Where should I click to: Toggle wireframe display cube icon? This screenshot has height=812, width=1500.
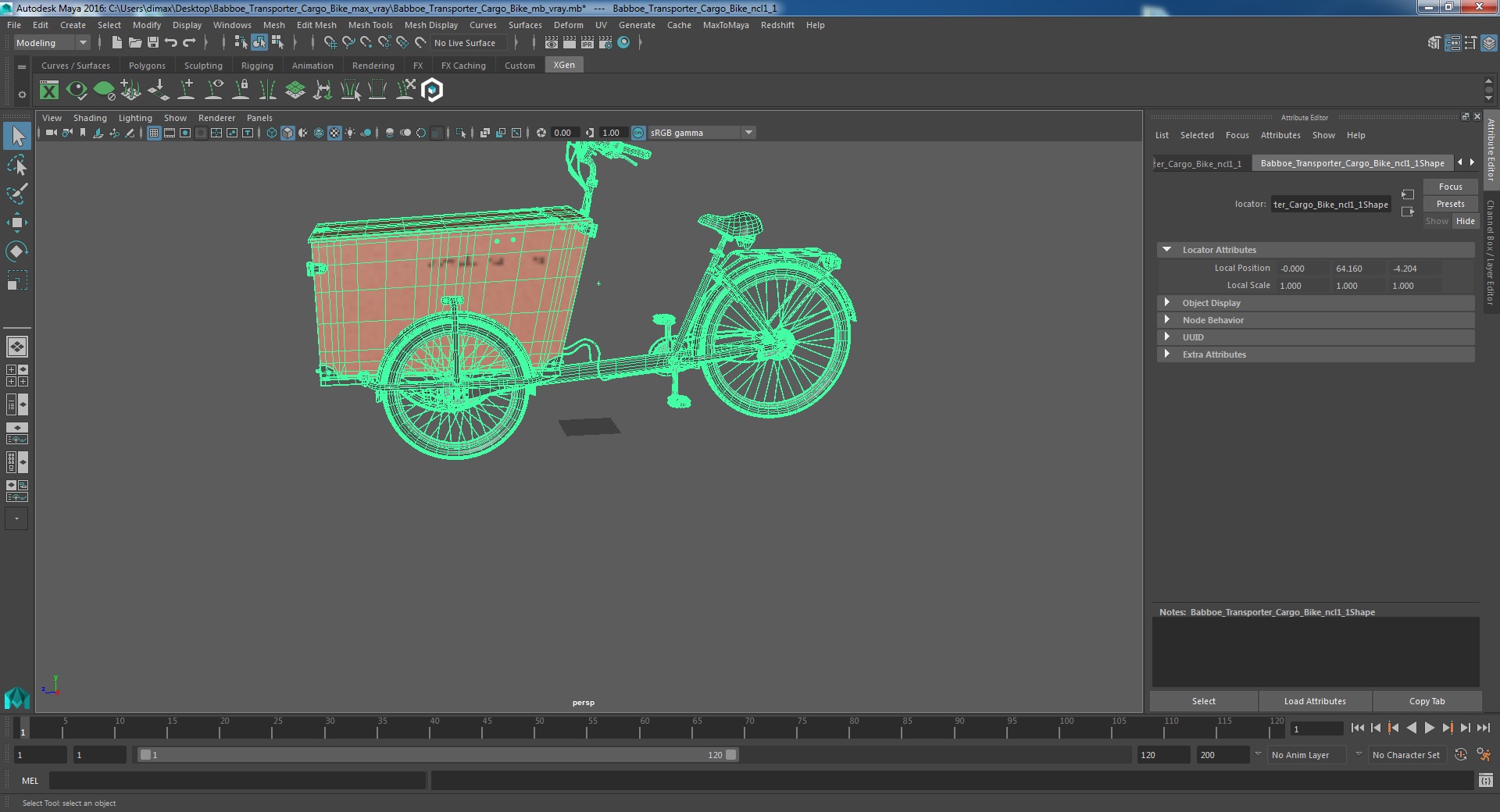pos(272,133)
